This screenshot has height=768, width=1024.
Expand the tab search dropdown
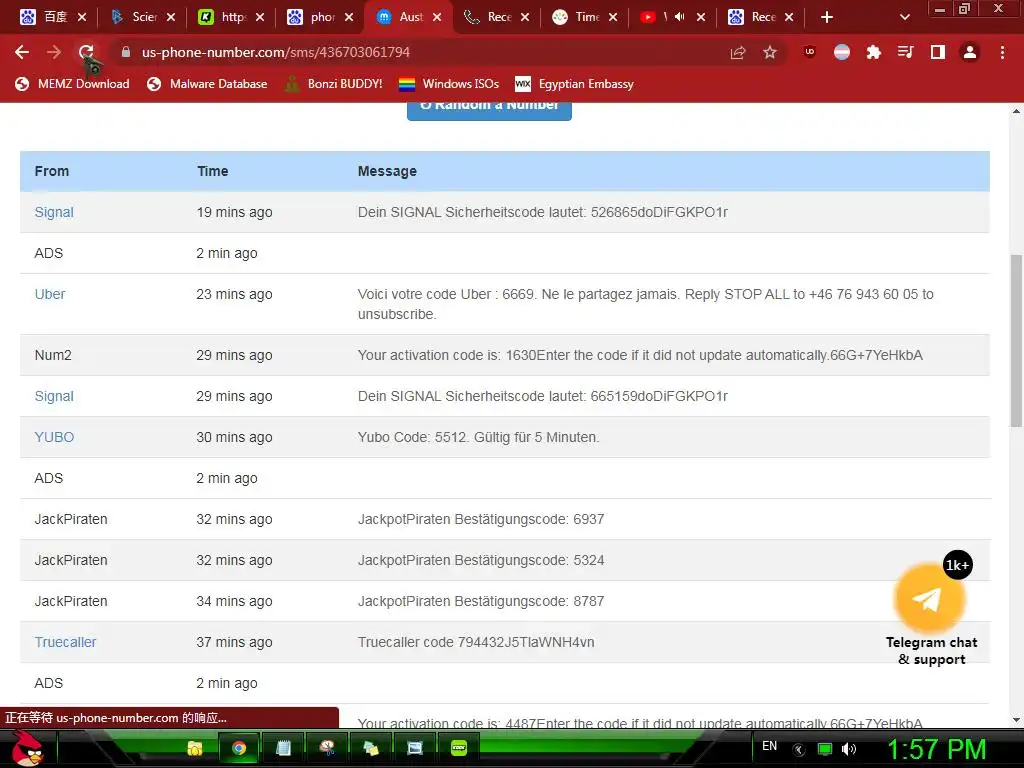click(904, 17)
